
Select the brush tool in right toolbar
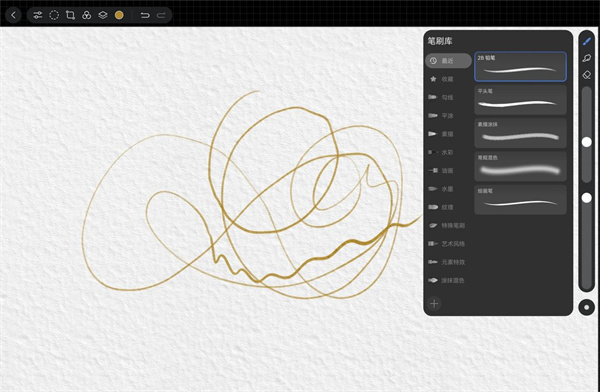[x=587, y=41]
